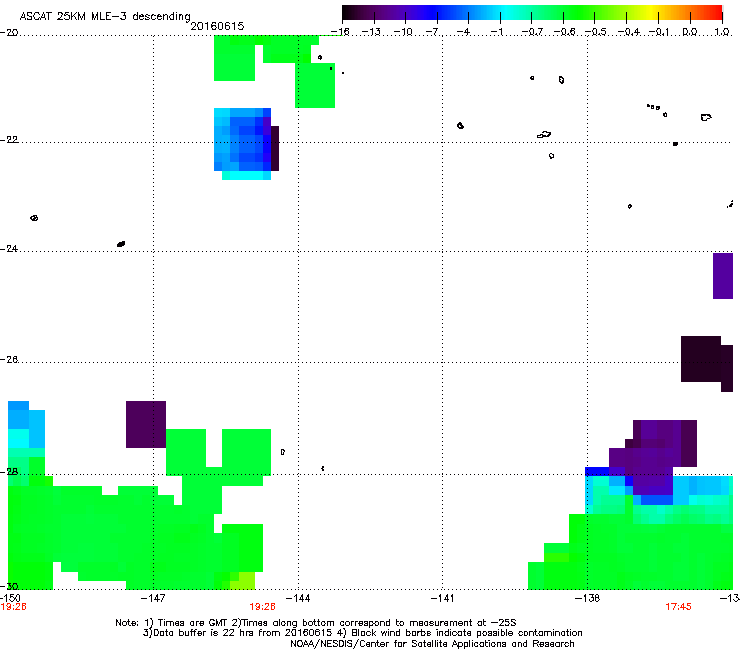Click the -30 latitude label
Image resolution: width=740 pixels, height=650 pixels.
[x=9, y=586]
